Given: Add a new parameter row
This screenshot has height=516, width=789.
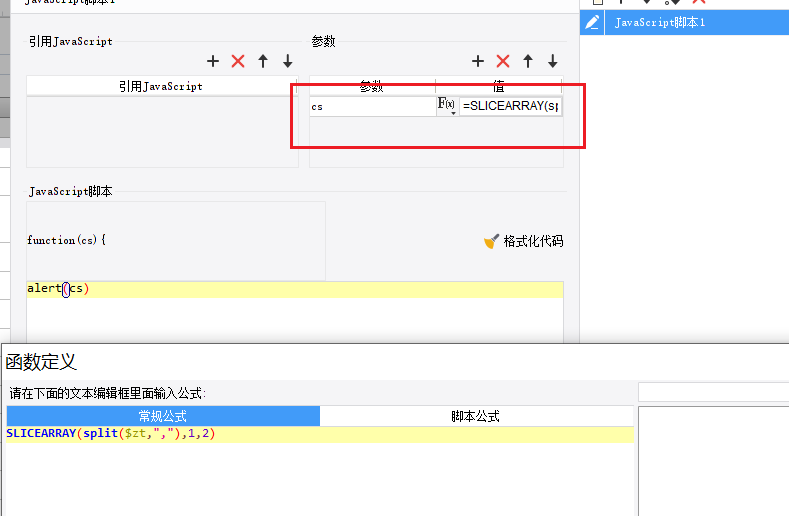Looking at the screenshot, I should click(x=478, y=61).
